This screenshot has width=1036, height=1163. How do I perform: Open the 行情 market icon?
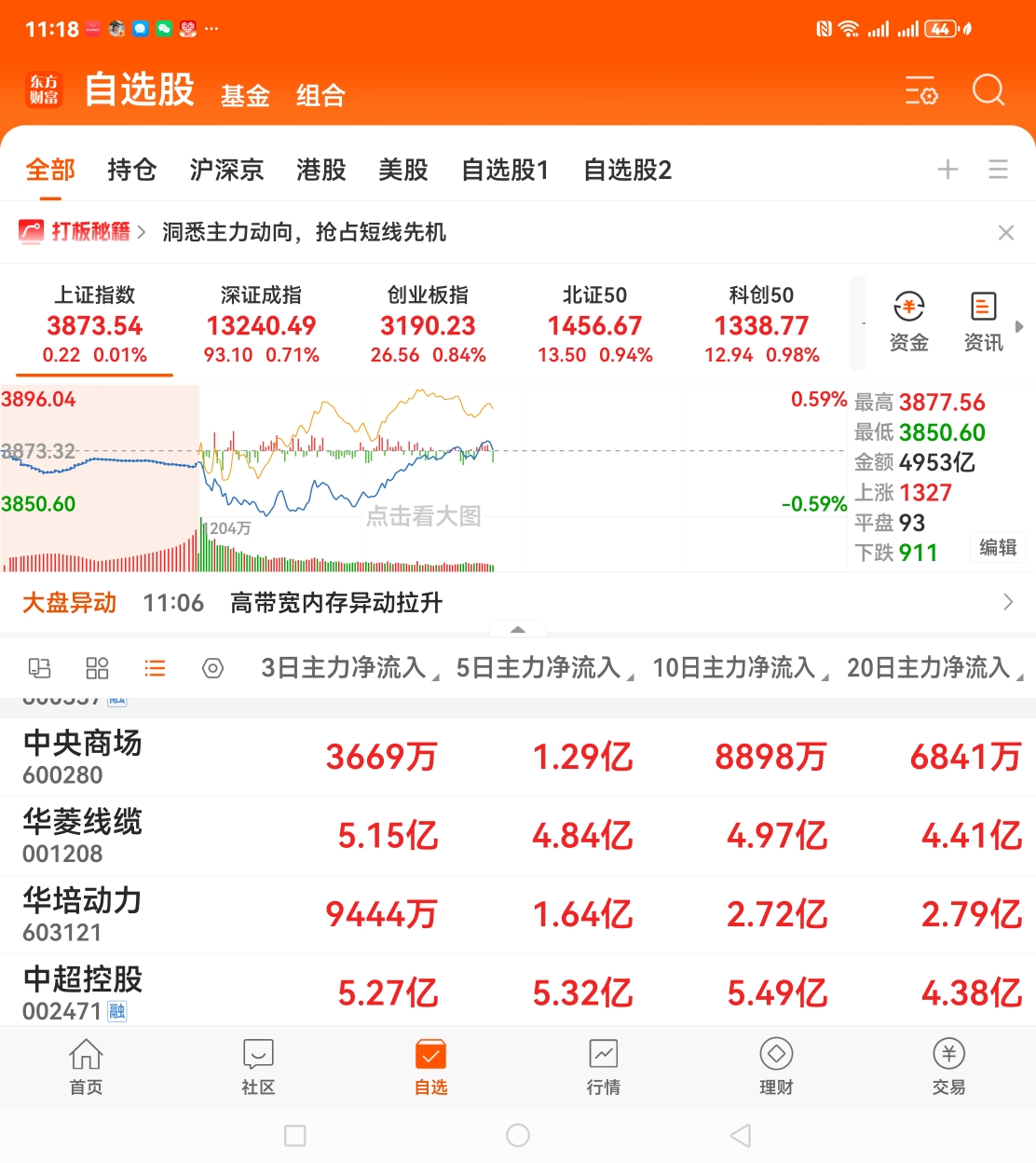click(604, 1067)
